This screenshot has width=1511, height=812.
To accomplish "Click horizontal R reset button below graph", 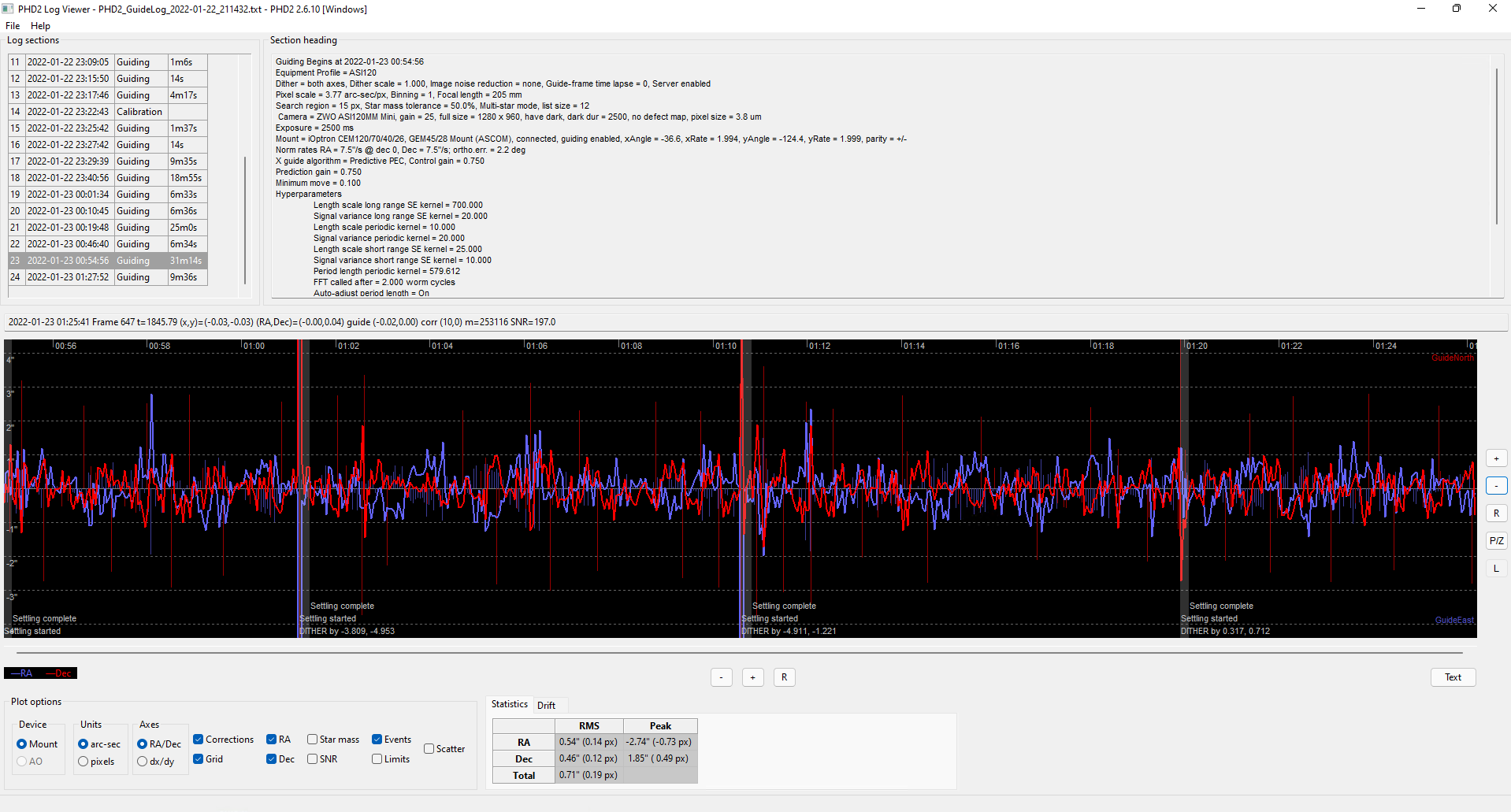I will (785, 677).
